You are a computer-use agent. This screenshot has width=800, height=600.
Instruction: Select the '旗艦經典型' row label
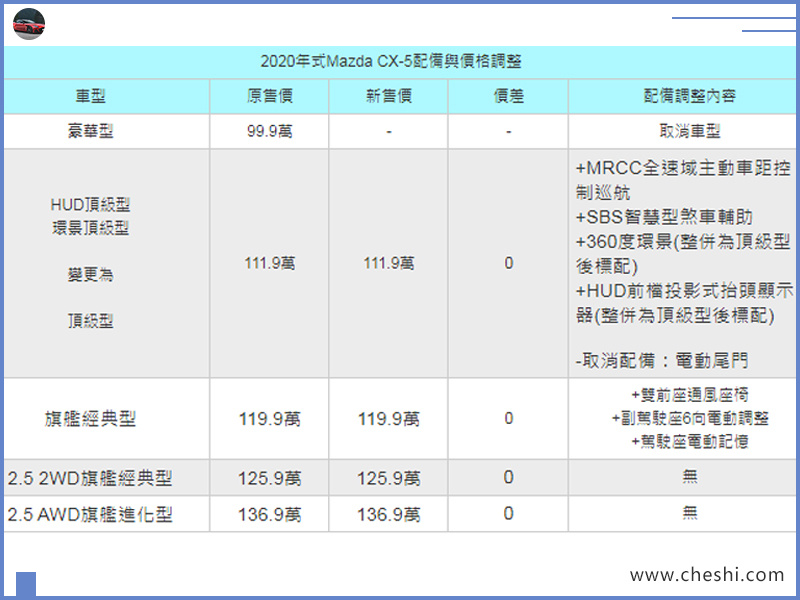pyautogui.click(x=90, y=419)
